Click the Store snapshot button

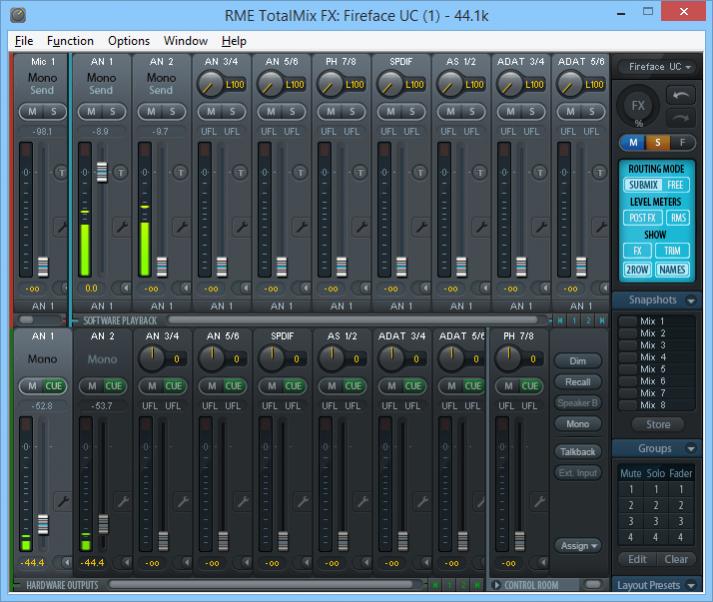(x=657, y=425)
